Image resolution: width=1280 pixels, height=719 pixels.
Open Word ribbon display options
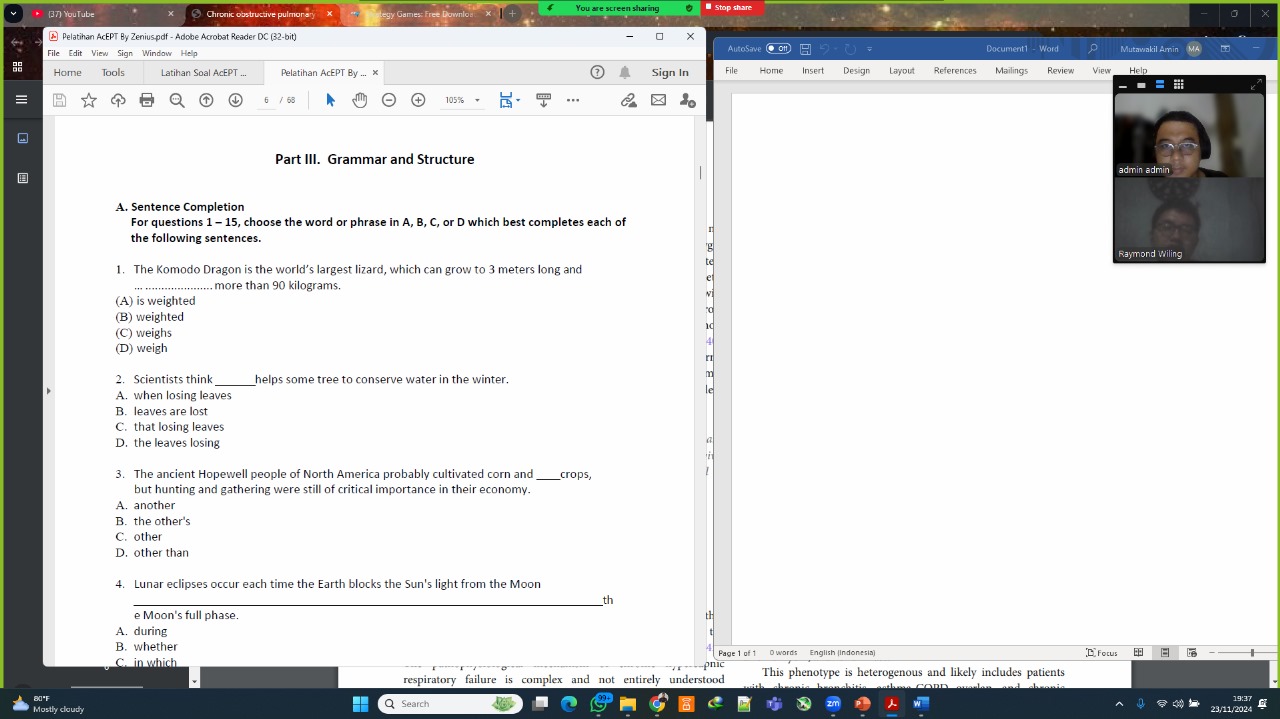point(1225,48)
